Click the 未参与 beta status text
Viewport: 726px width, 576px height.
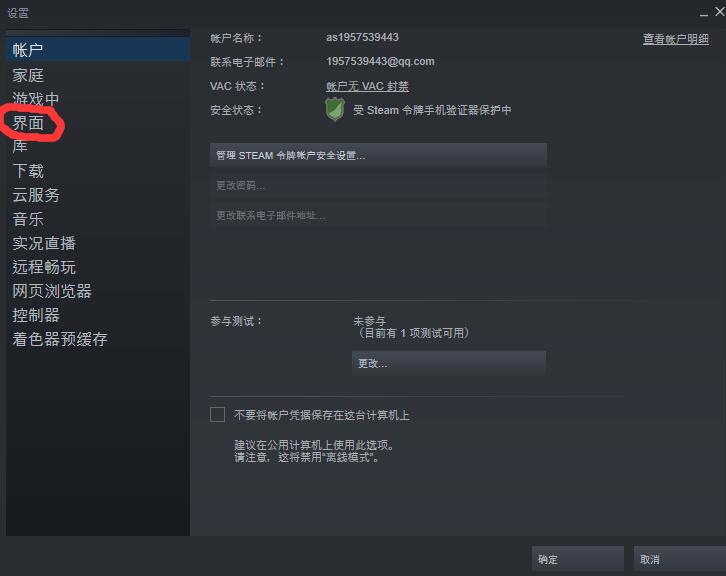click(x=369, y=321)
